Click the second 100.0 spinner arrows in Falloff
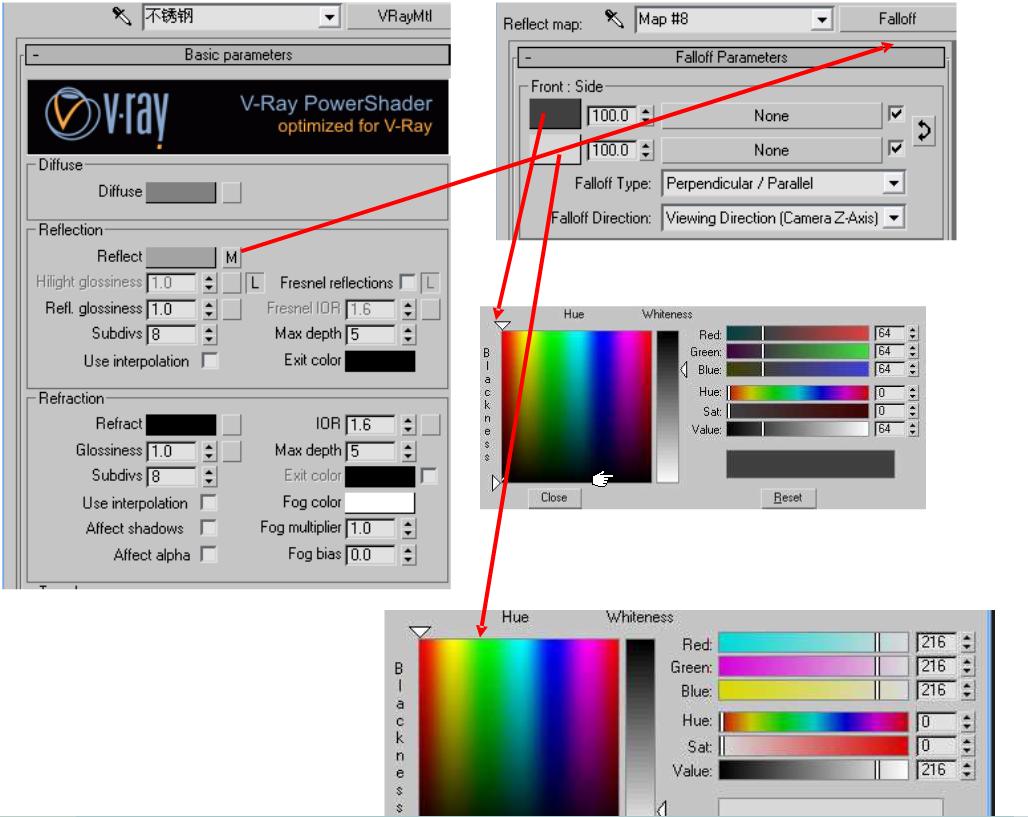The image size is (1028, 817). (x=646, y=150)
